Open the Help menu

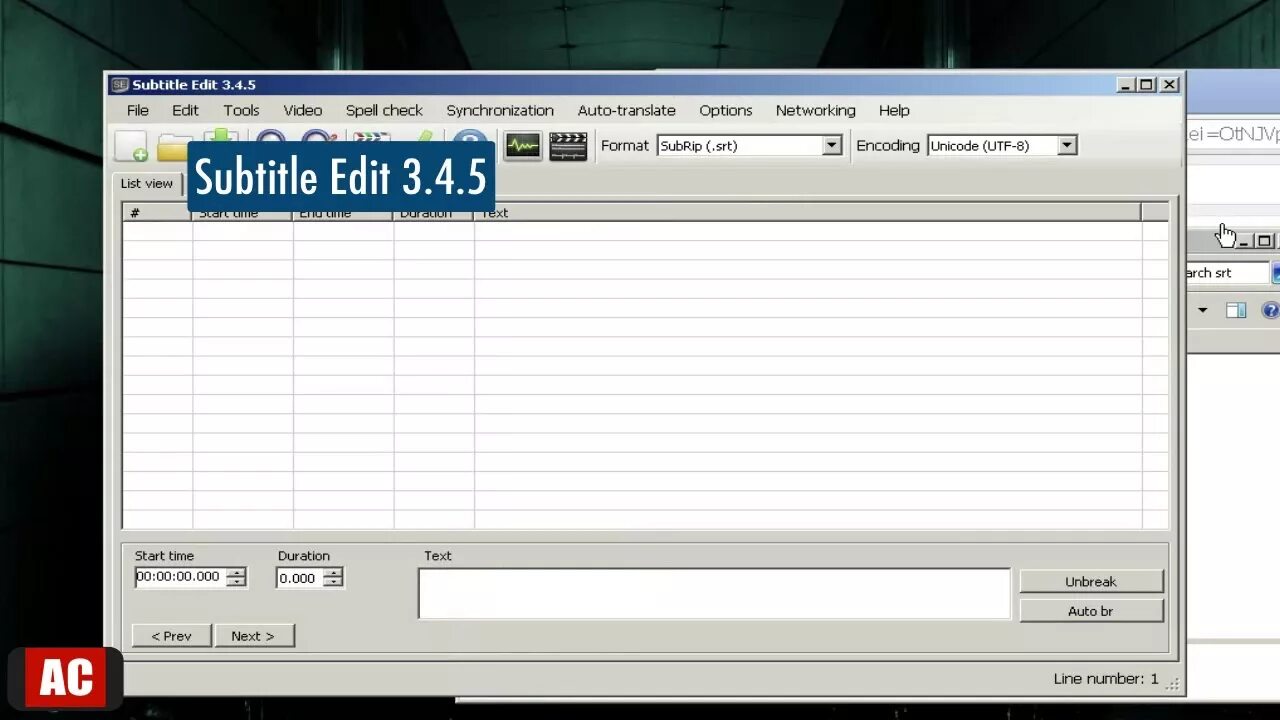click(894, 110)
